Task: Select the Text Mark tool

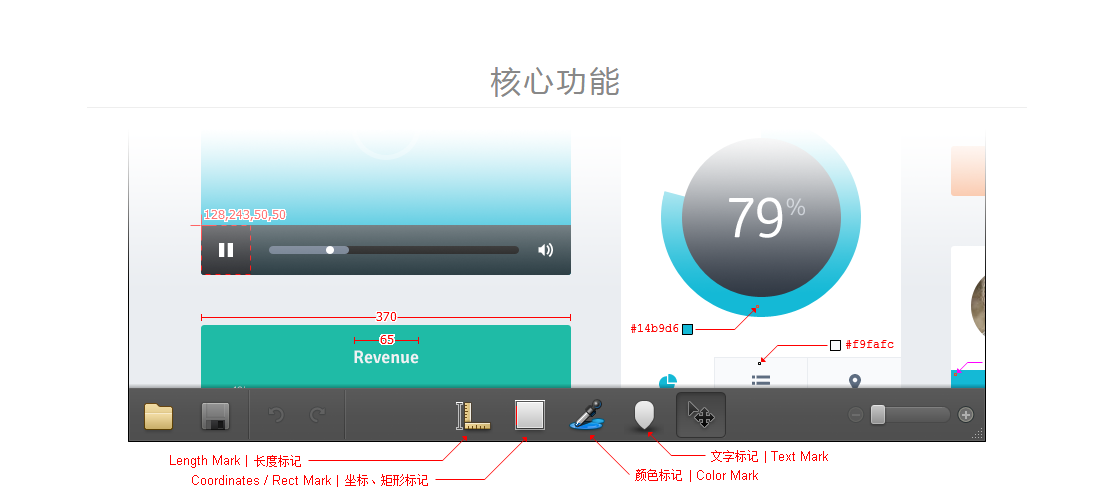Action: click(644, 415)
